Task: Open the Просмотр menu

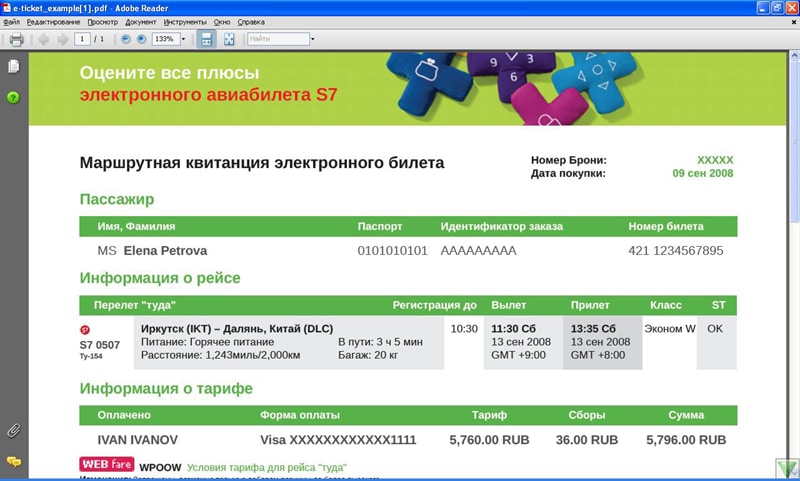Action: click(103, 22)
